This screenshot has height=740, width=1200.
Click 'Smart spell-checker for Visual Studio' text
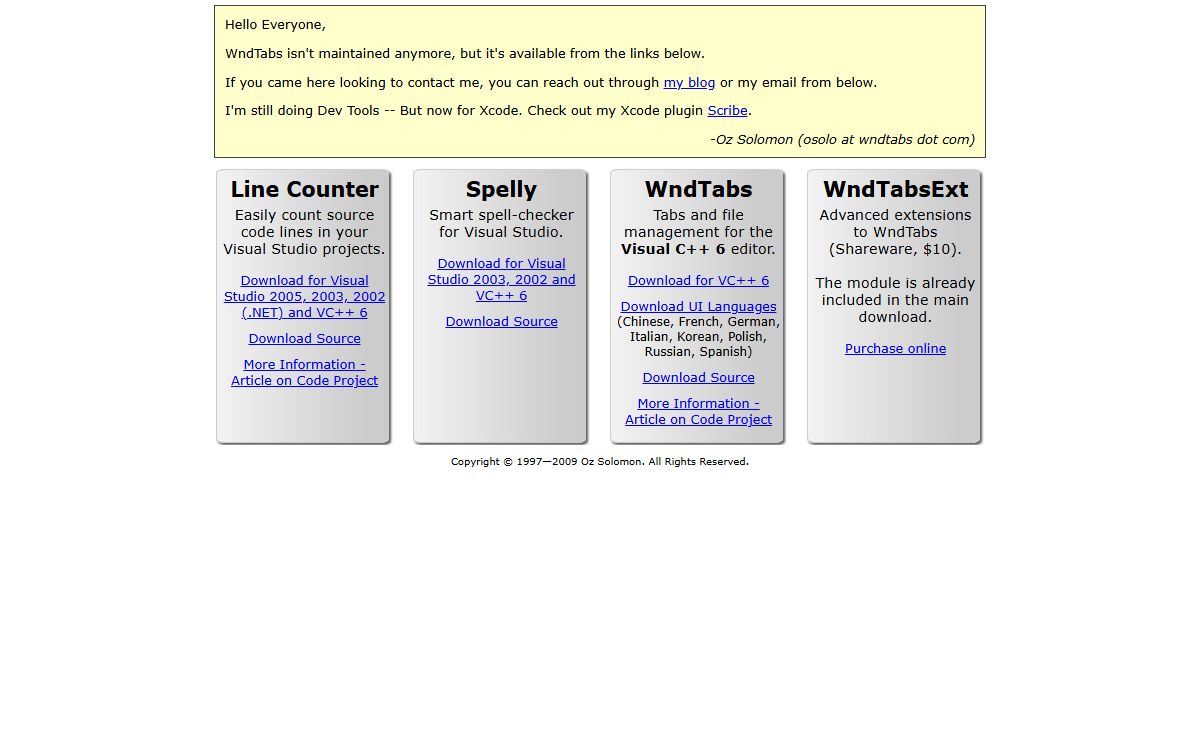coord(501,223)
